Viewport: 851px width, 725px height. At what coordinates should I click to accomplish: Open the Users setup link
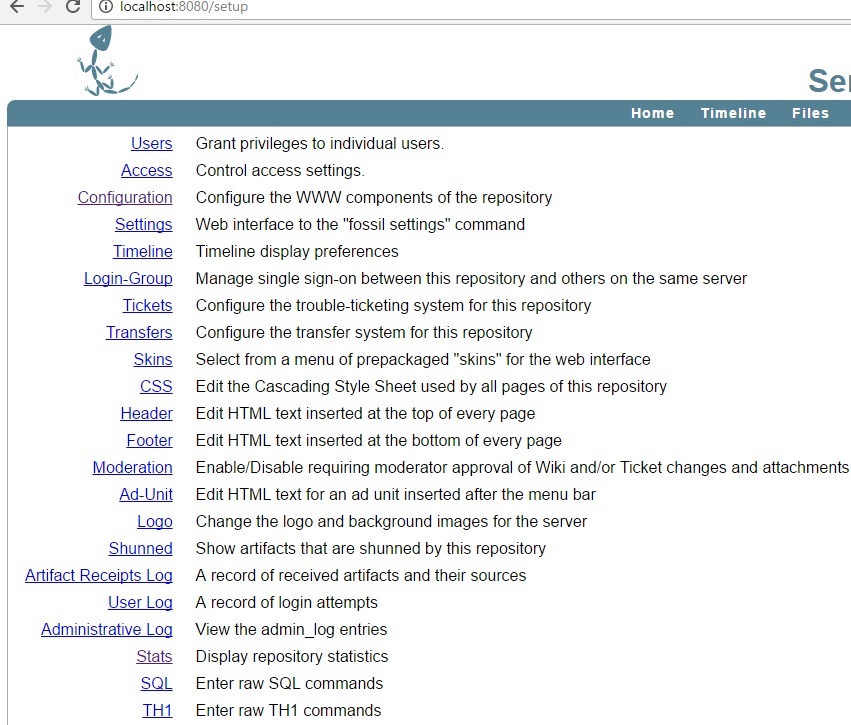point(151,144)
